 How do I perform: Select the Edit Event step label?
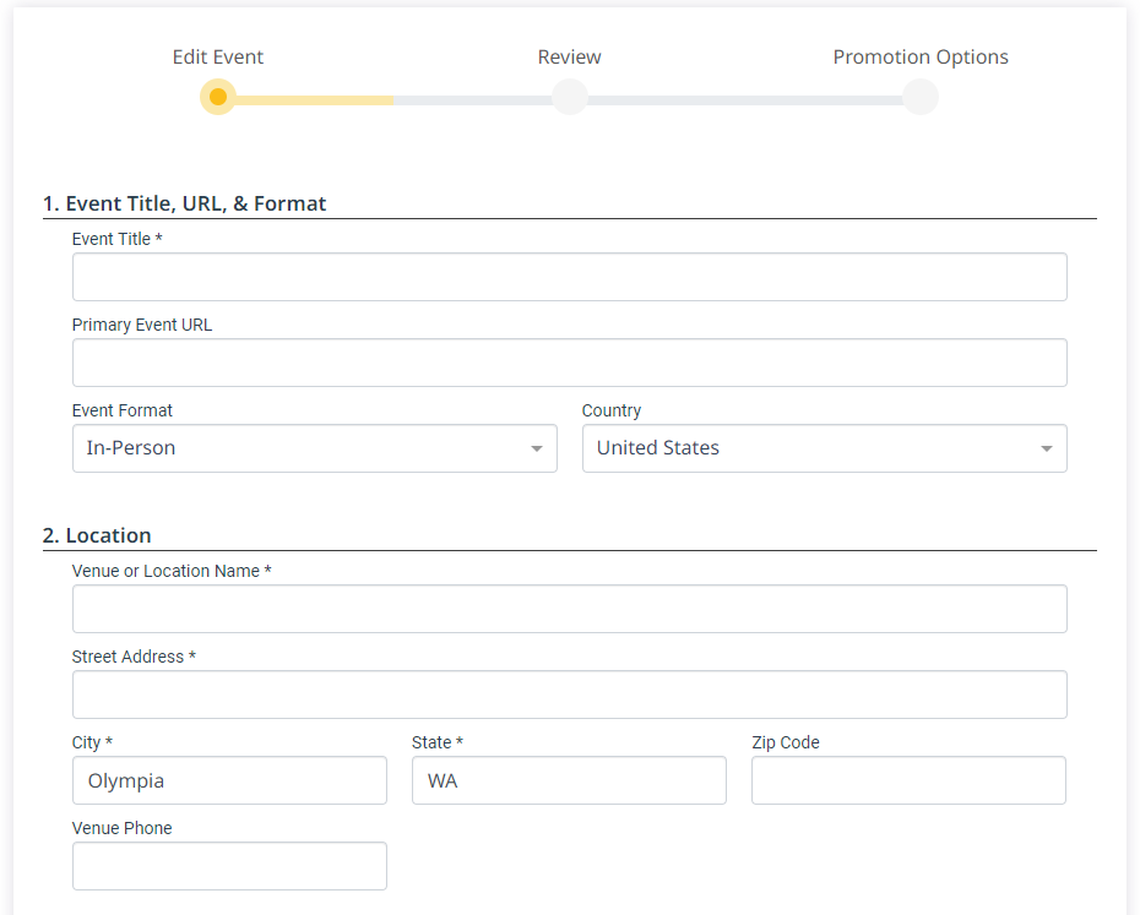(x=218, y=57)
